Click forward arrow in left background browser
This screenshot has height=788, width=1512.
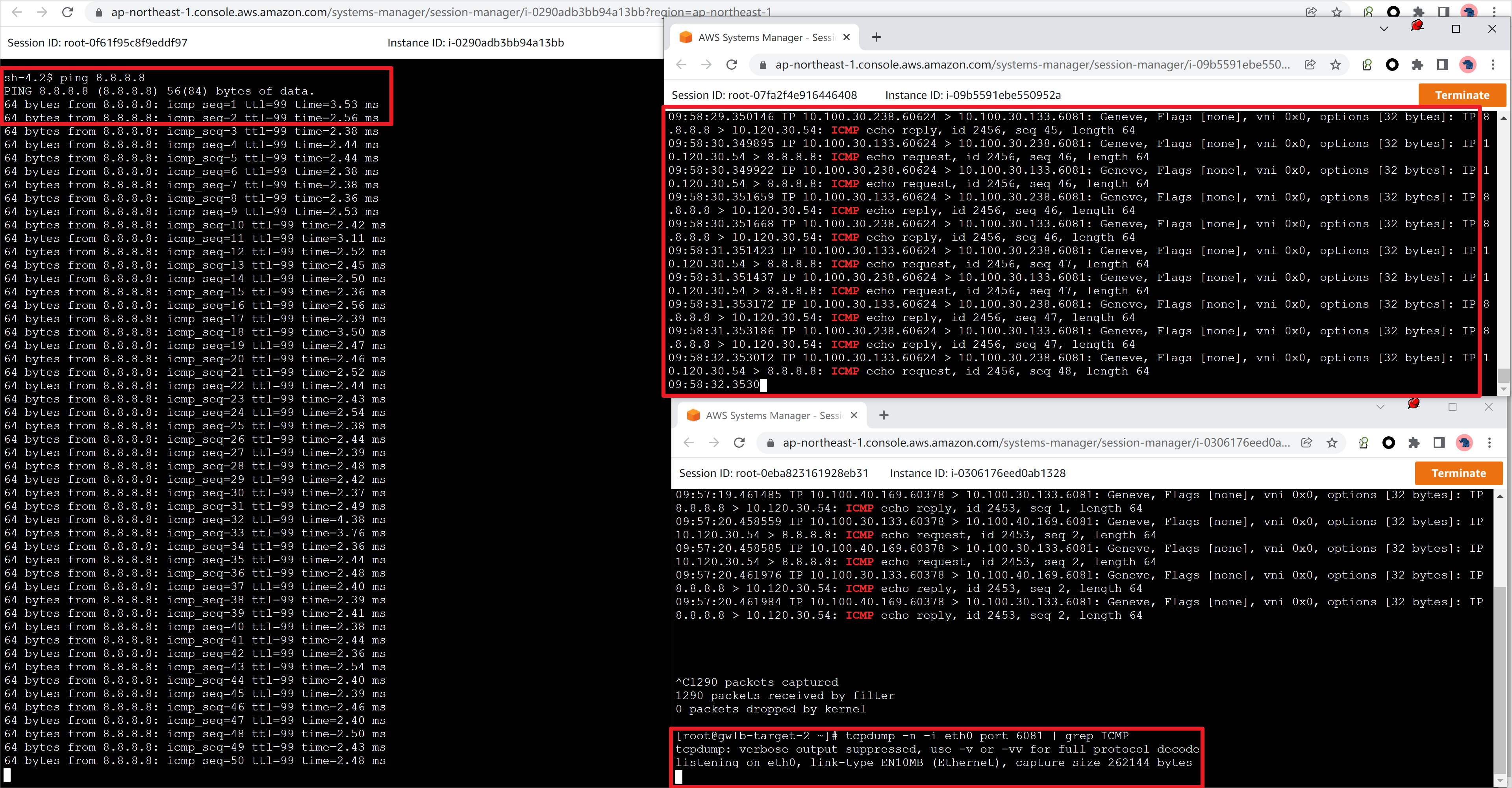pos(42,12)
